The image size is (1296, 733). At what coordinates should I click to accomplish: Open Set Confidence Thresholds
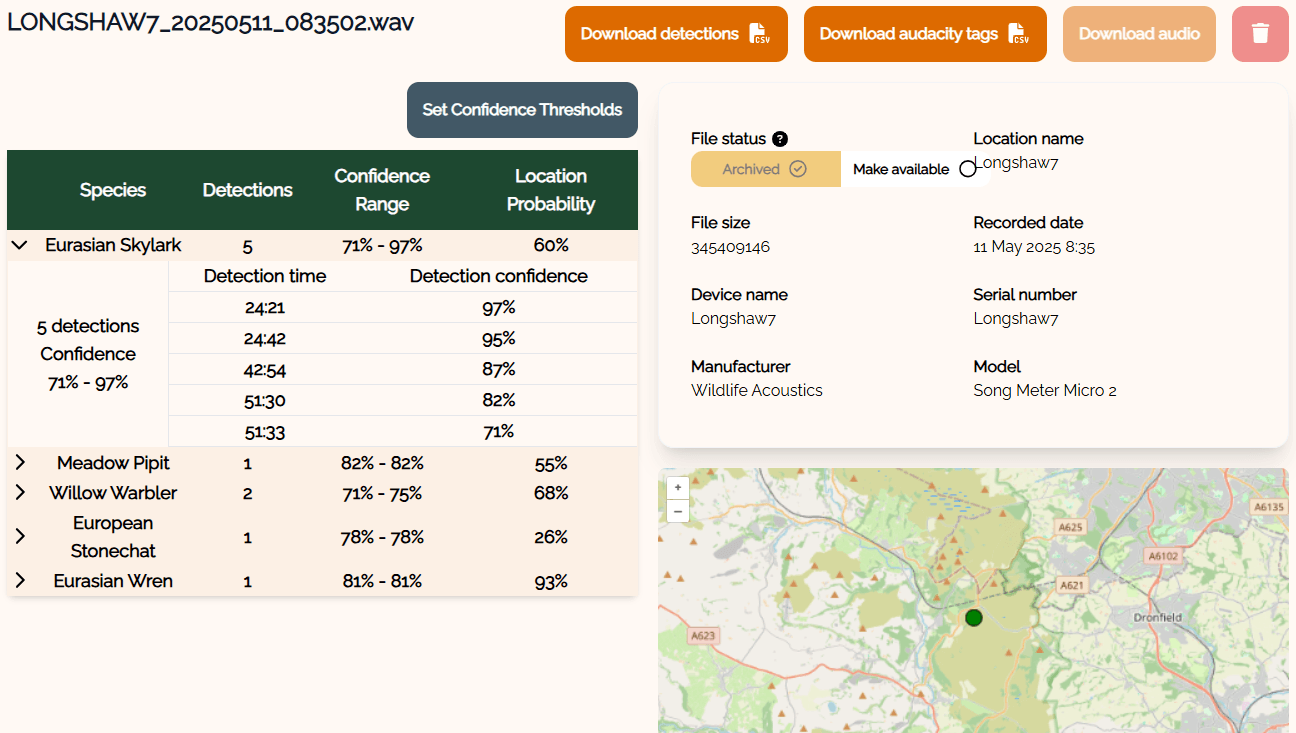coord(522,110)
